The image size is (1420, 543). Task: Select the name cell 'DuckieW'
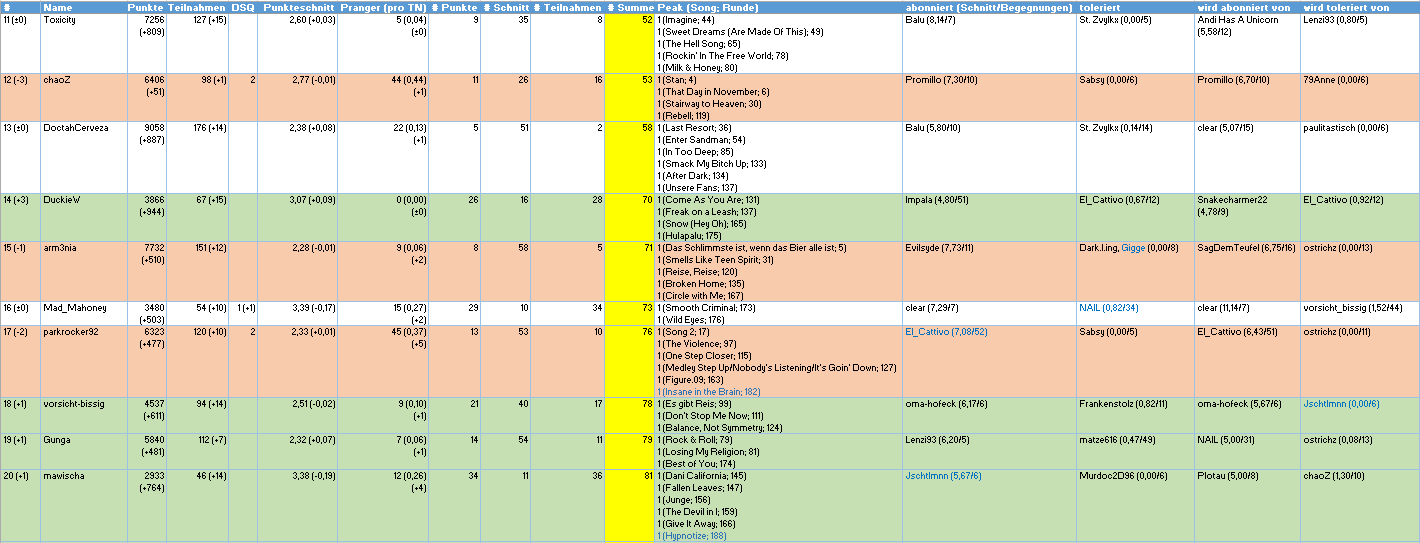(x=83, y=217)
